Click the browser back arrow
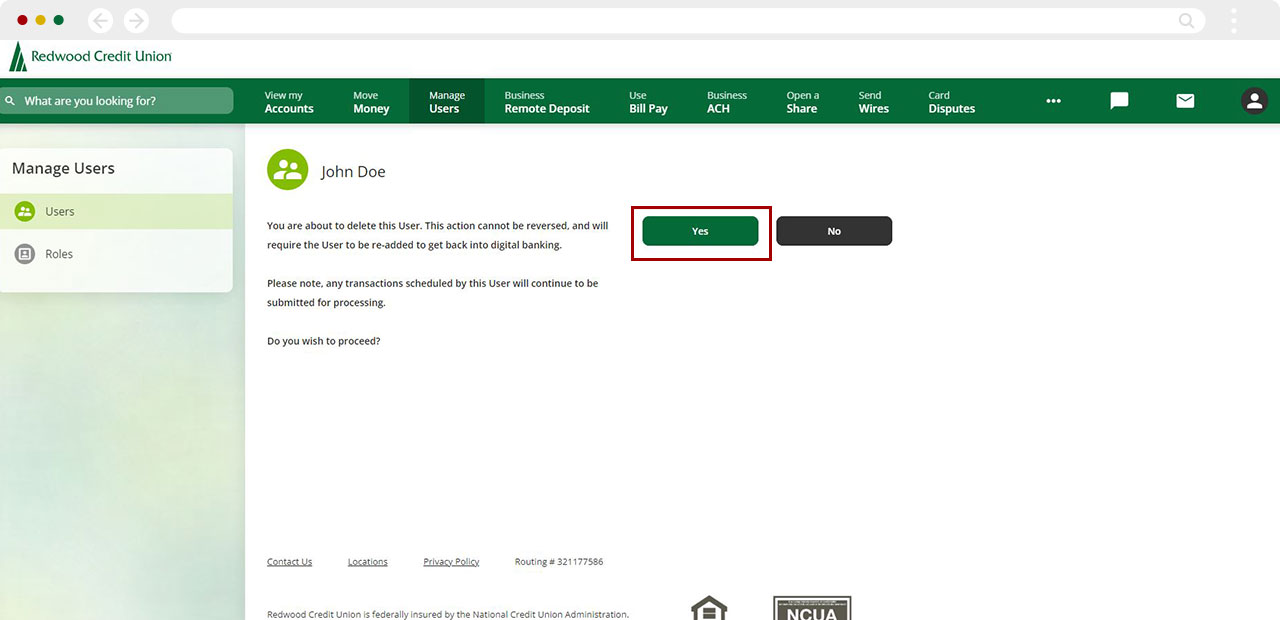The width and height of the screenshot is (1280, 620). click(x=100, y=21)
